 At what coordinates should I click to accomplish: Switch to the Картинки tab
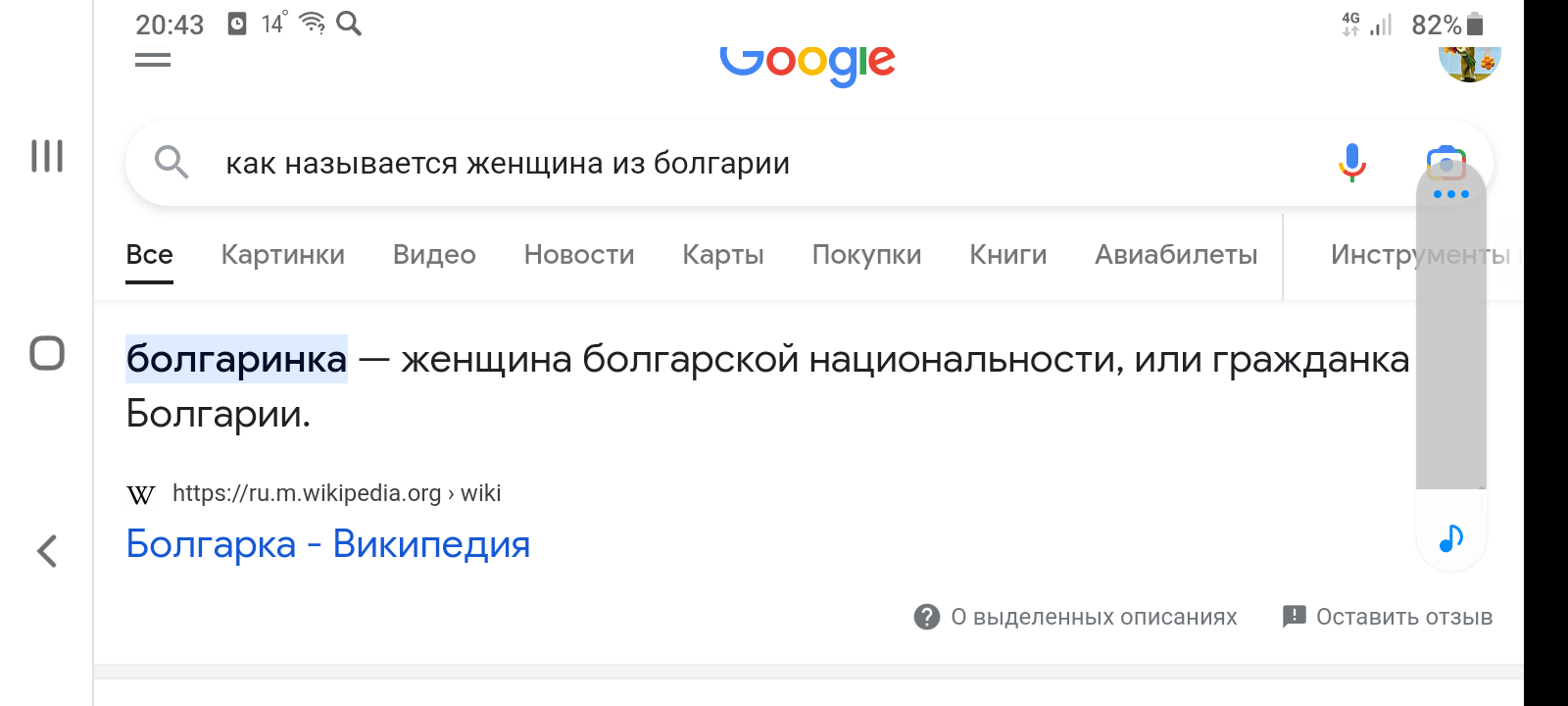tap(283, 255)
